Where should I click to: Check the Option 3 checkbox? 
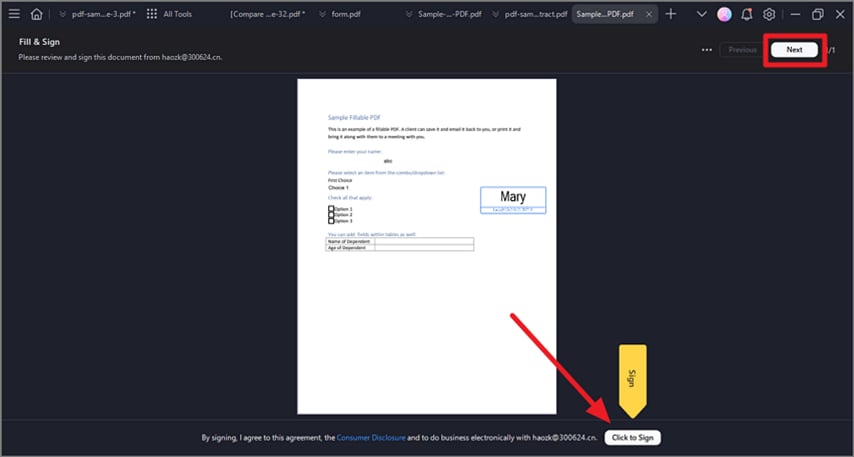click(x=331, y=221)
